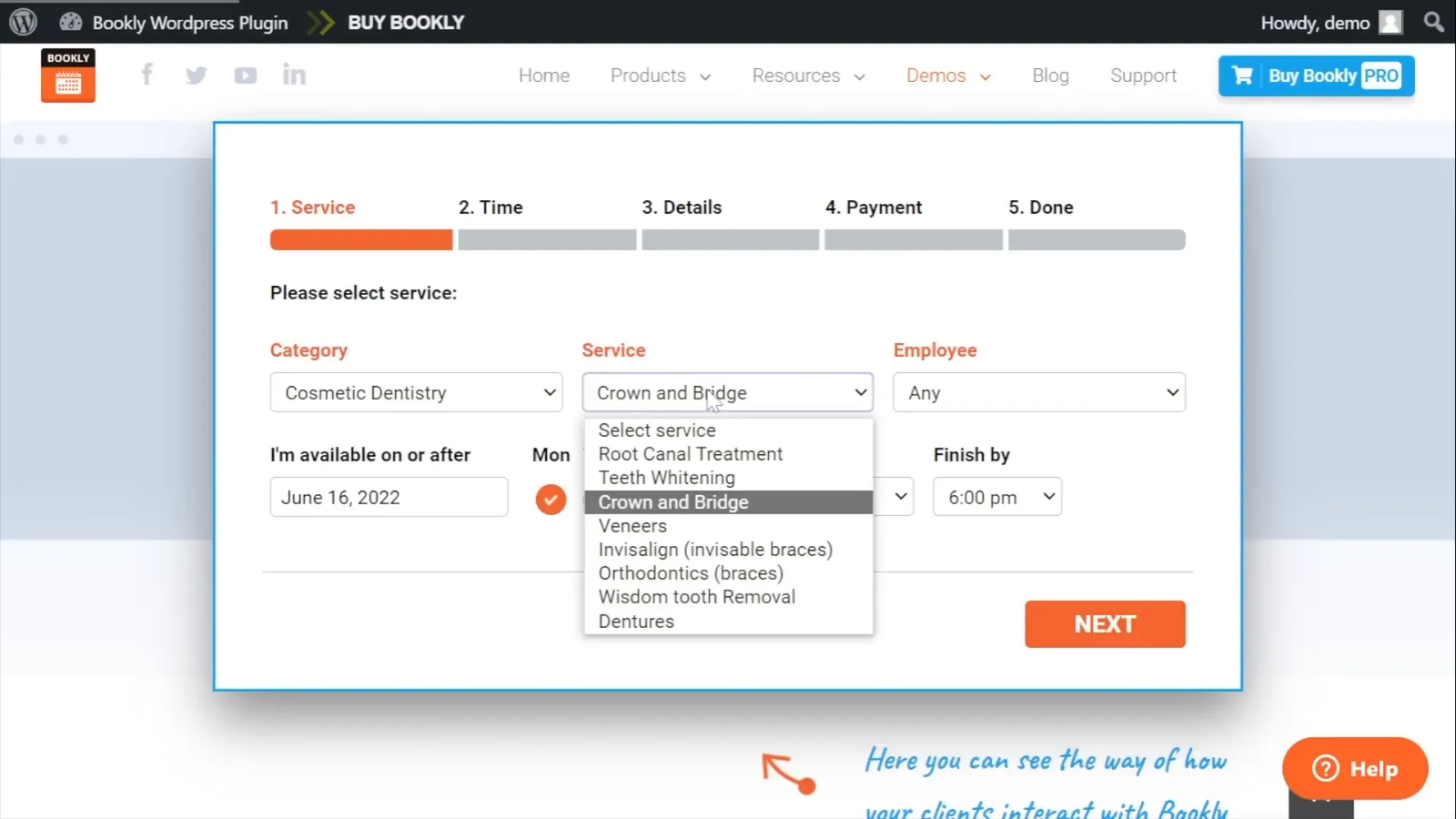Open the Bookly Wordpress Plugin dashboard link
Image resolution: width=1456 pixels, height=819 pixels.
point(174,23)
